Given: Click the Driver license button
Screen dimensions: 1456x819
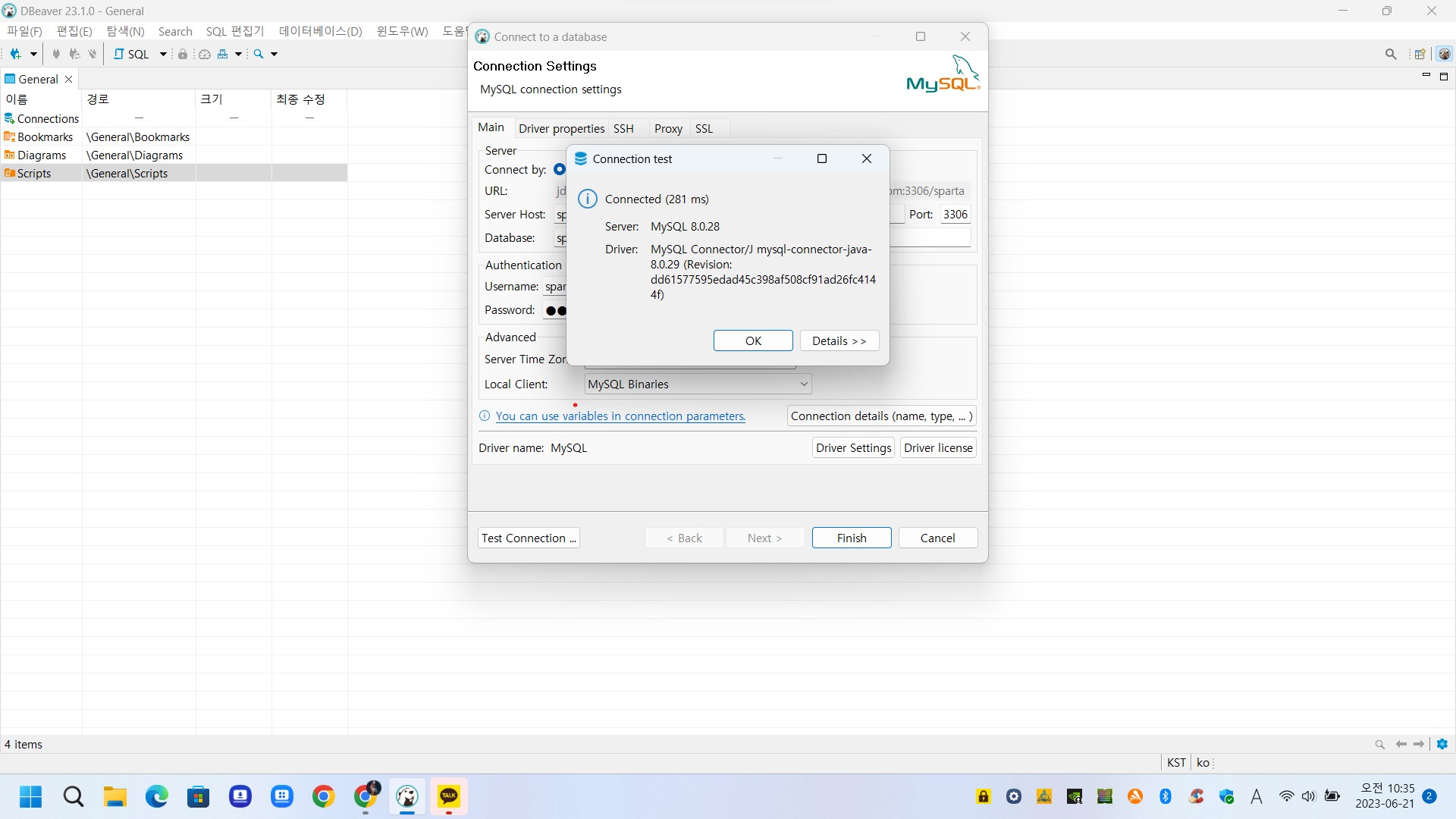Looking at the screenshot, I should pyautogui.click(x=938, y=447).
